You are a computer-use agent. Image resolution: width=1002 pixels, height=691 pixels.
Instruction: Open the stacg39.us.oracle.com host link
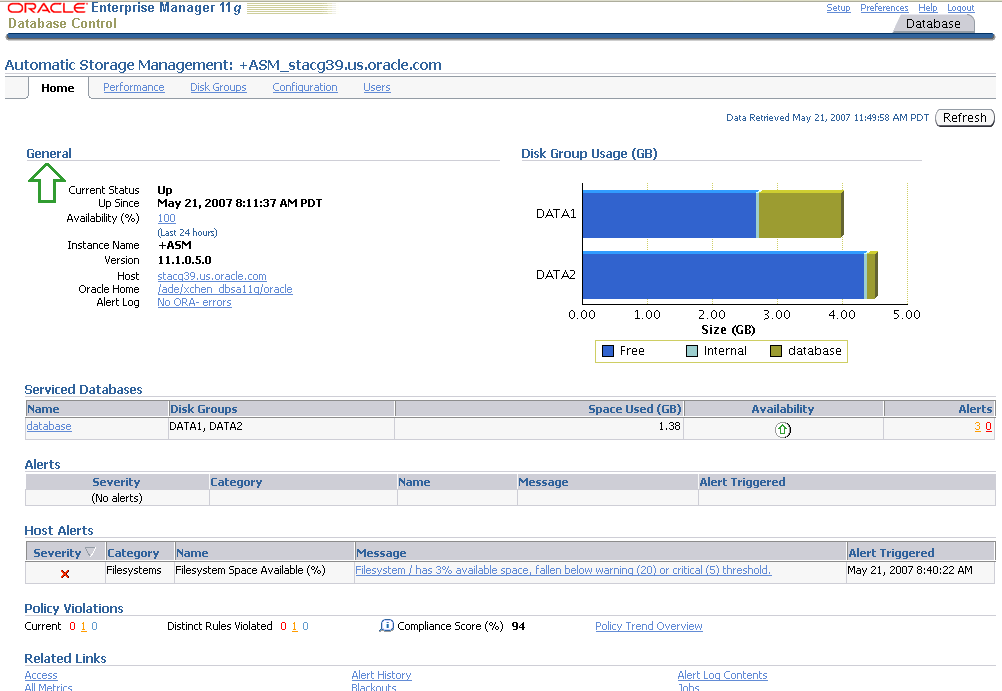pos(212,276)
